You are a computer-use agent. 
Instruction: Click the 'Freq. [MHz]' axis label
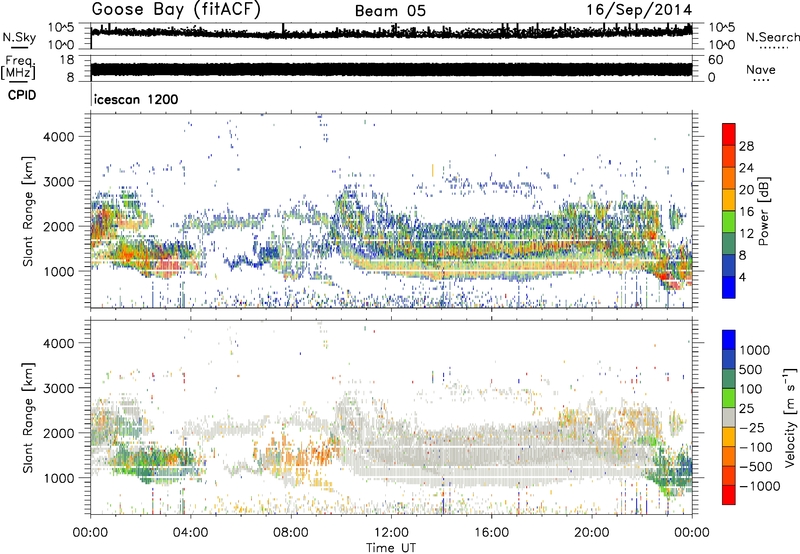tap(18, 67)
